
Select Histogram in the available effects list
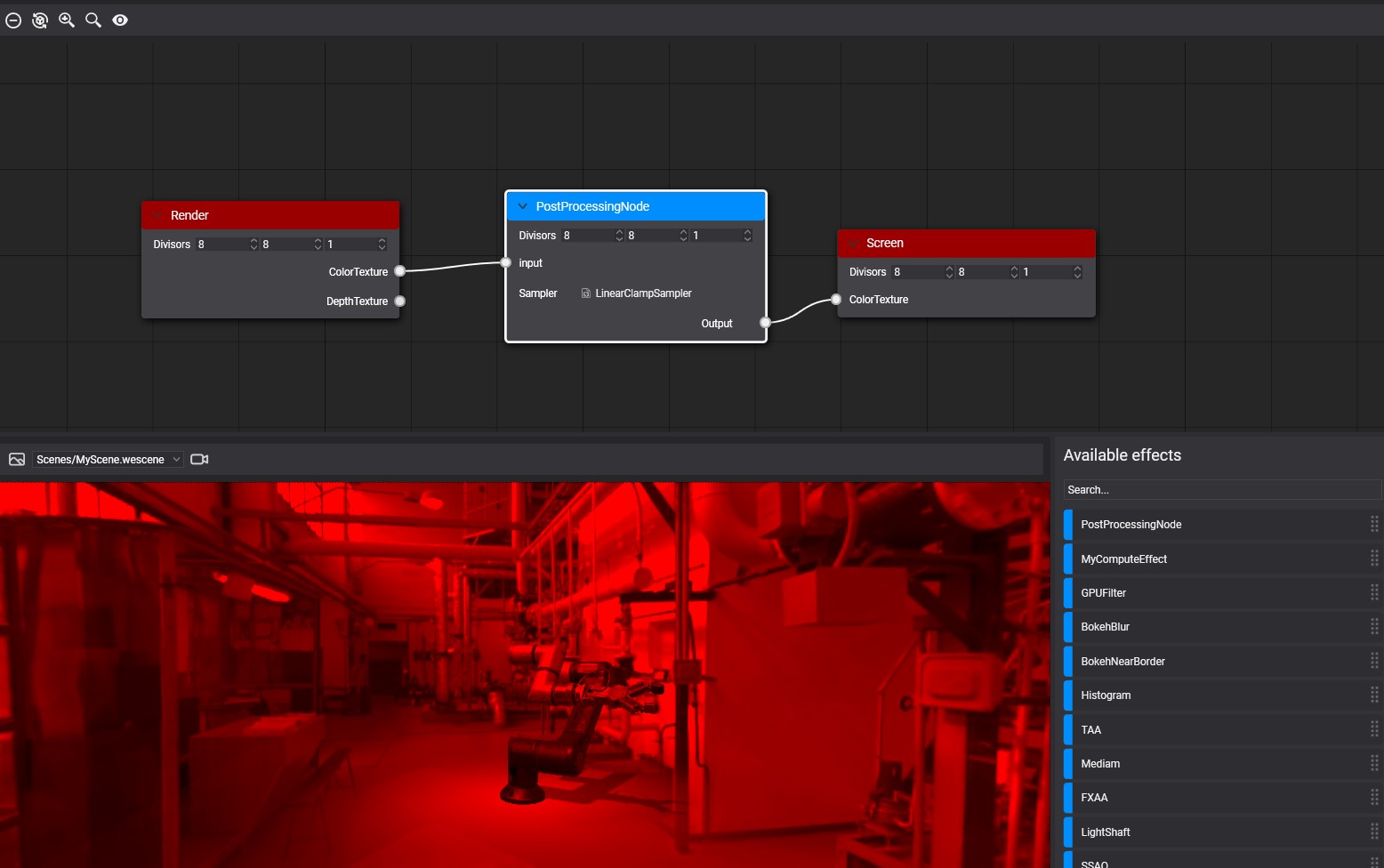coord(1106,695)
